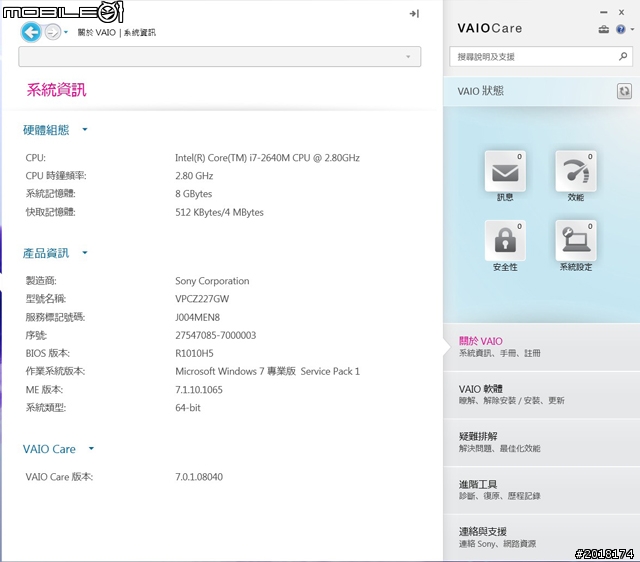
Task: Click the 2.80 GHz clock speed value
Action: pyautogui.click(x=194, y=176)
